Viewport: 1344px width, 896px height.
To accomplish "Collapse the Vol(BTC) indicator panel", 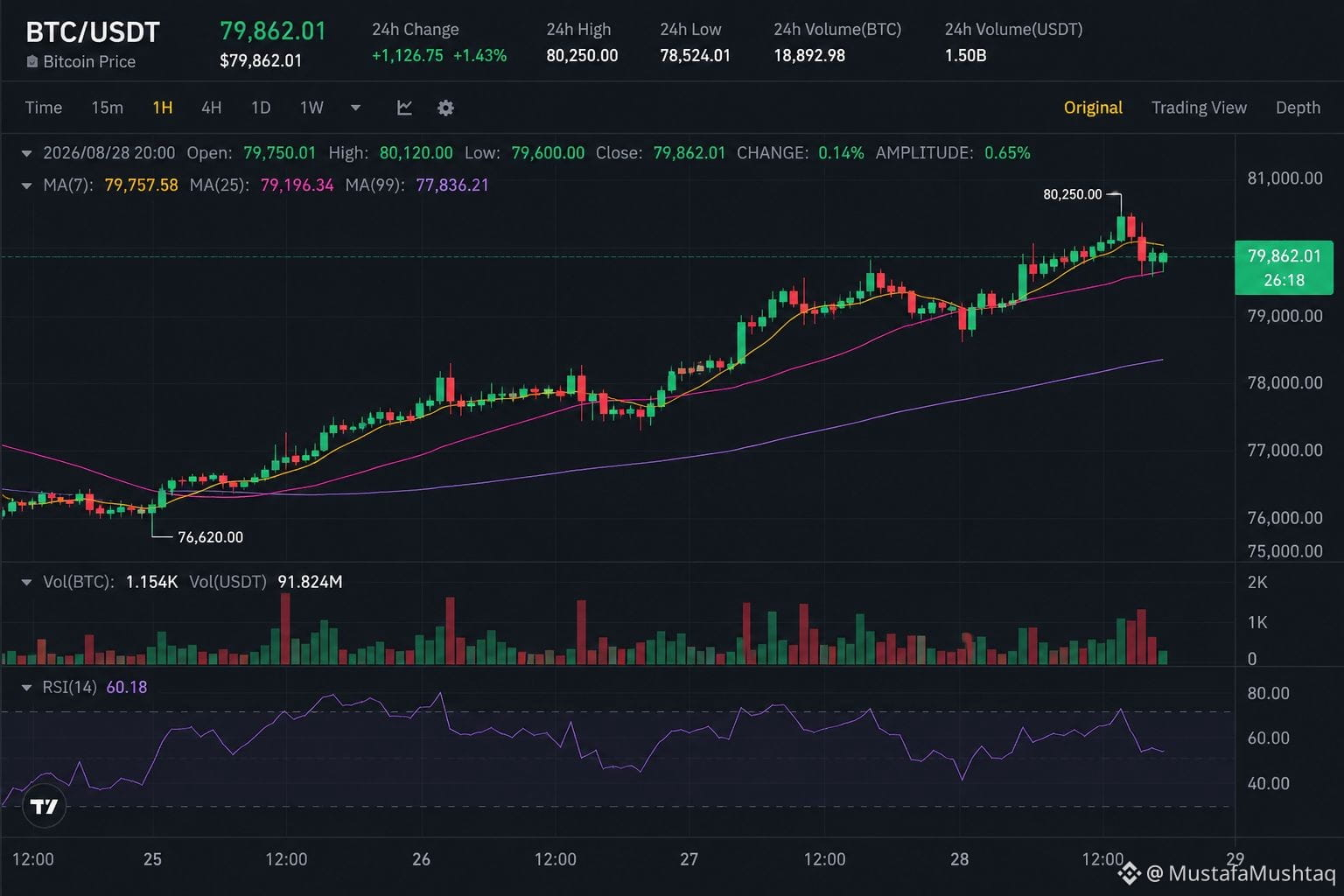I will pos(26,582).
